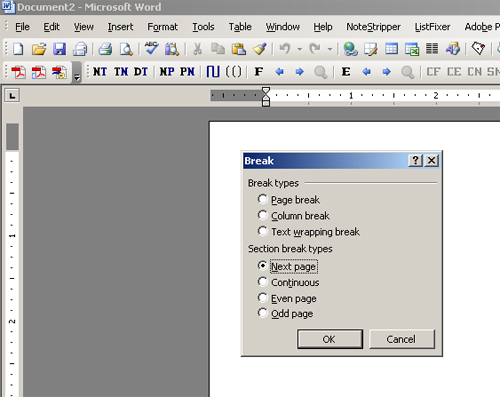The width and height of the screenshot is (500, 397).
Task: Click the Redo arrow icon
Action: tap(315, 49)
